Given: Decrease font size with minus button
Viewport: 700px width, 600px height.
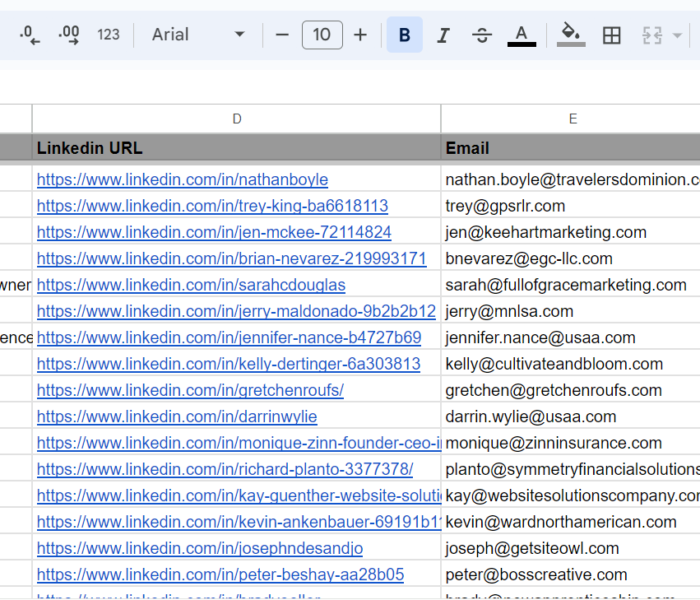Looking at the screenshot, I should [x=282, y=35].
